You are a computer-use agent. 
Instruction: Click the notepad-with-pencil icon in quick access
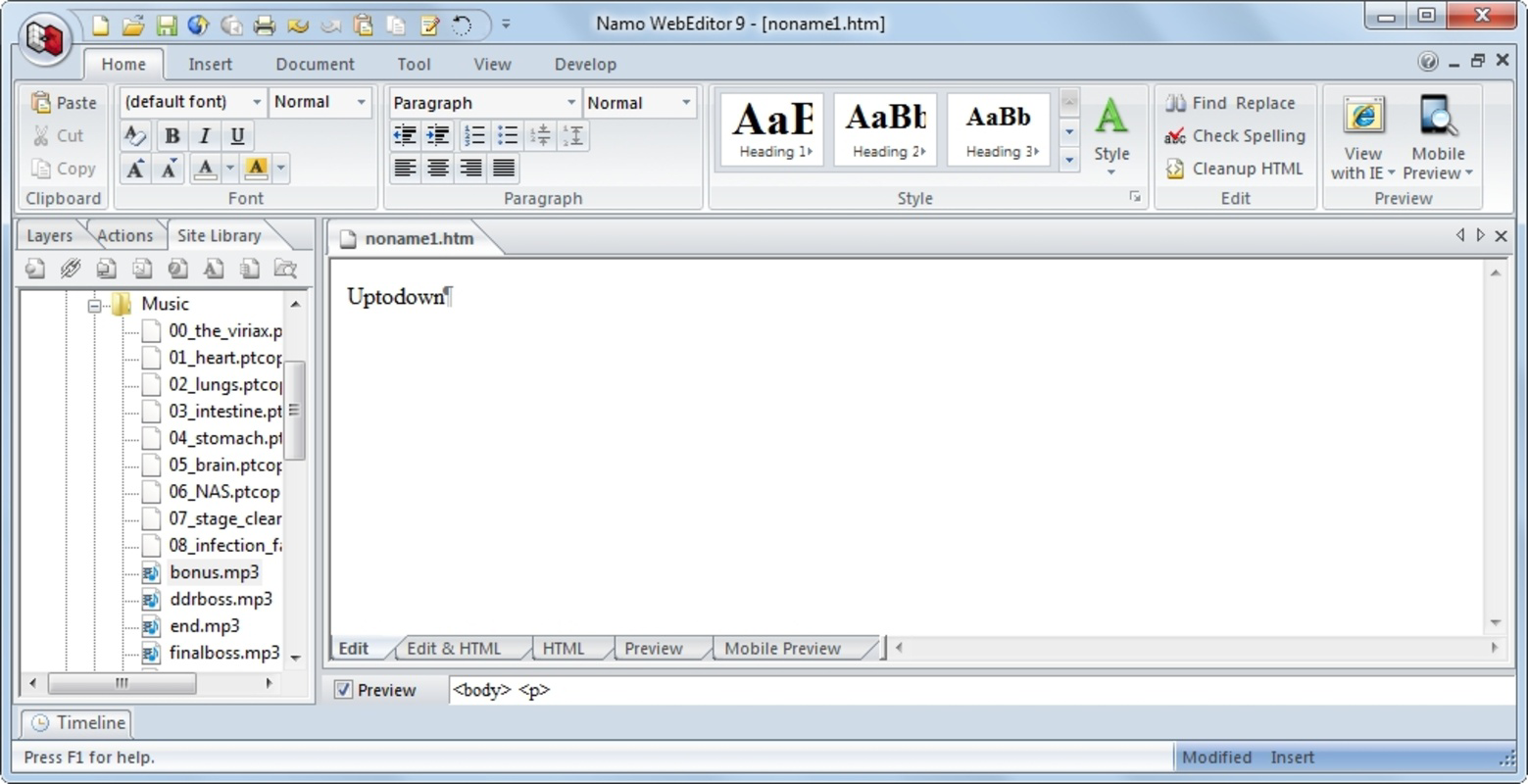pyautogui.click(x=429, y=25)
